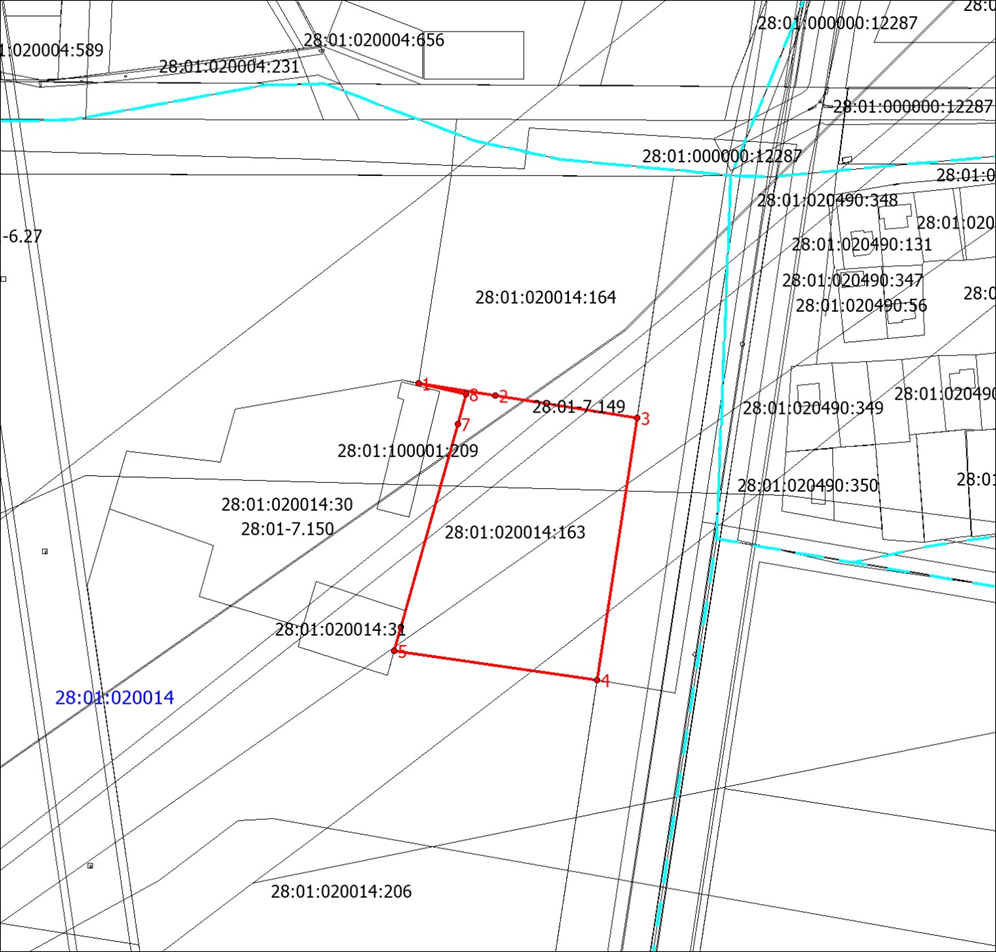The width and height of the screenshot is (996, 952).
Task: Click parcel label 28:01:020490:131
Action: [x=861, y=244]
